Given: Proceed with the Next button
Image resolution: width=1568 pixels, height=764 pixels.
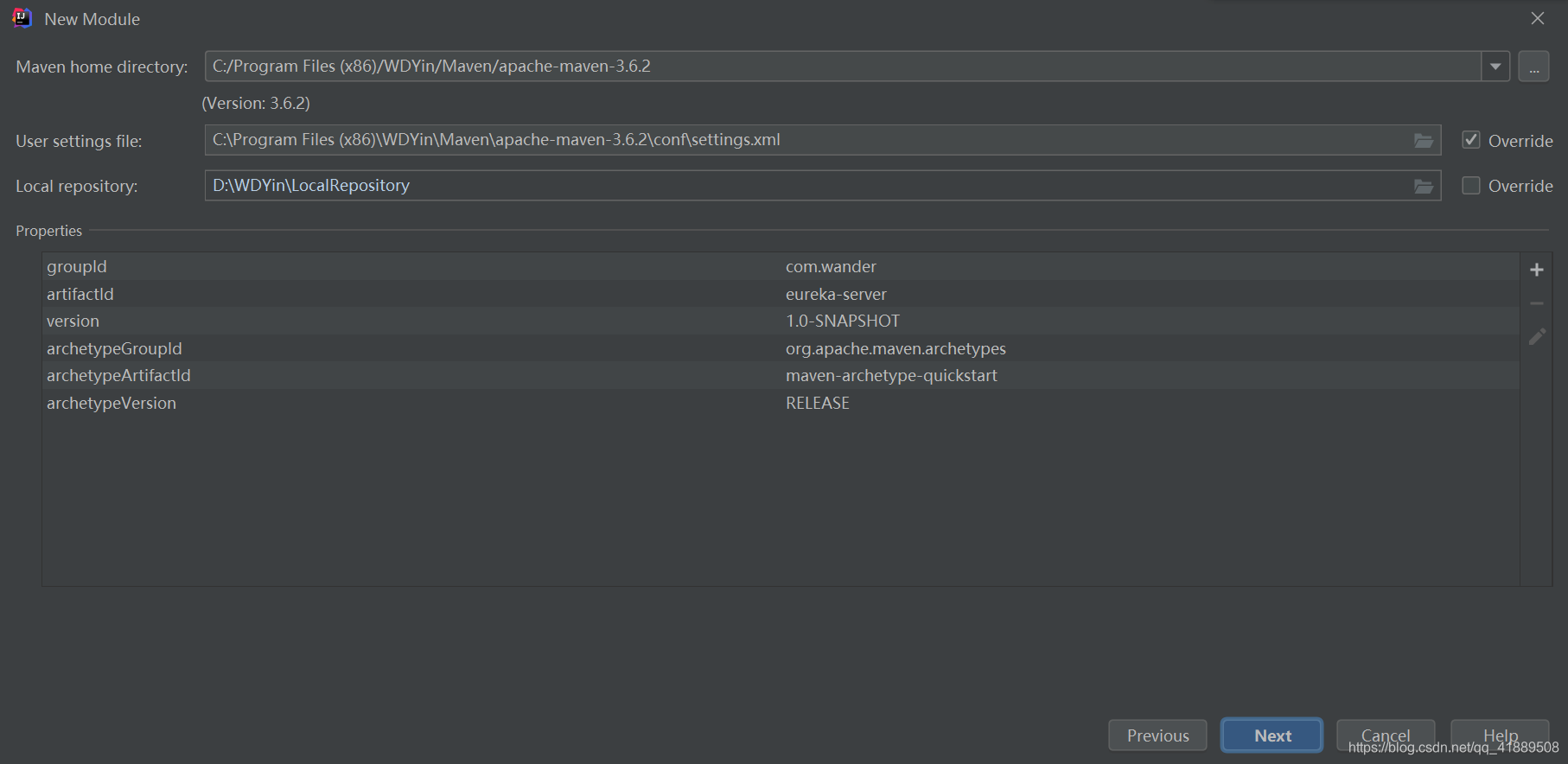Looking at the screenshot, I should pyautogui.click(x=1272, y=735).
